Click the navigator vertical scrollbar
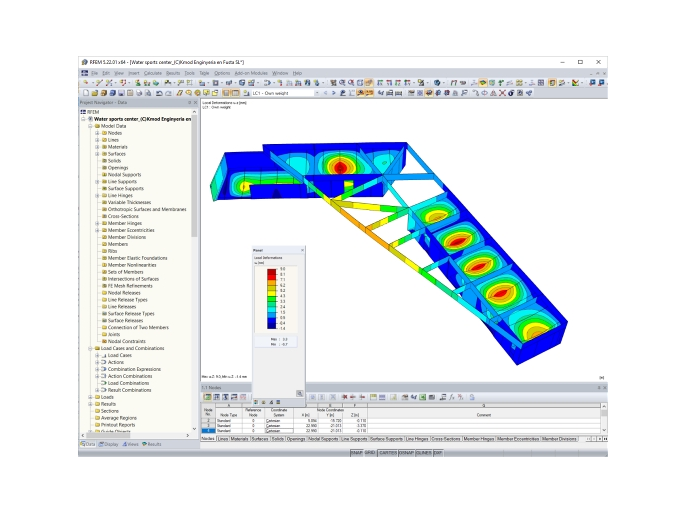This screenshot has height=514, width=686. (194, 175)
